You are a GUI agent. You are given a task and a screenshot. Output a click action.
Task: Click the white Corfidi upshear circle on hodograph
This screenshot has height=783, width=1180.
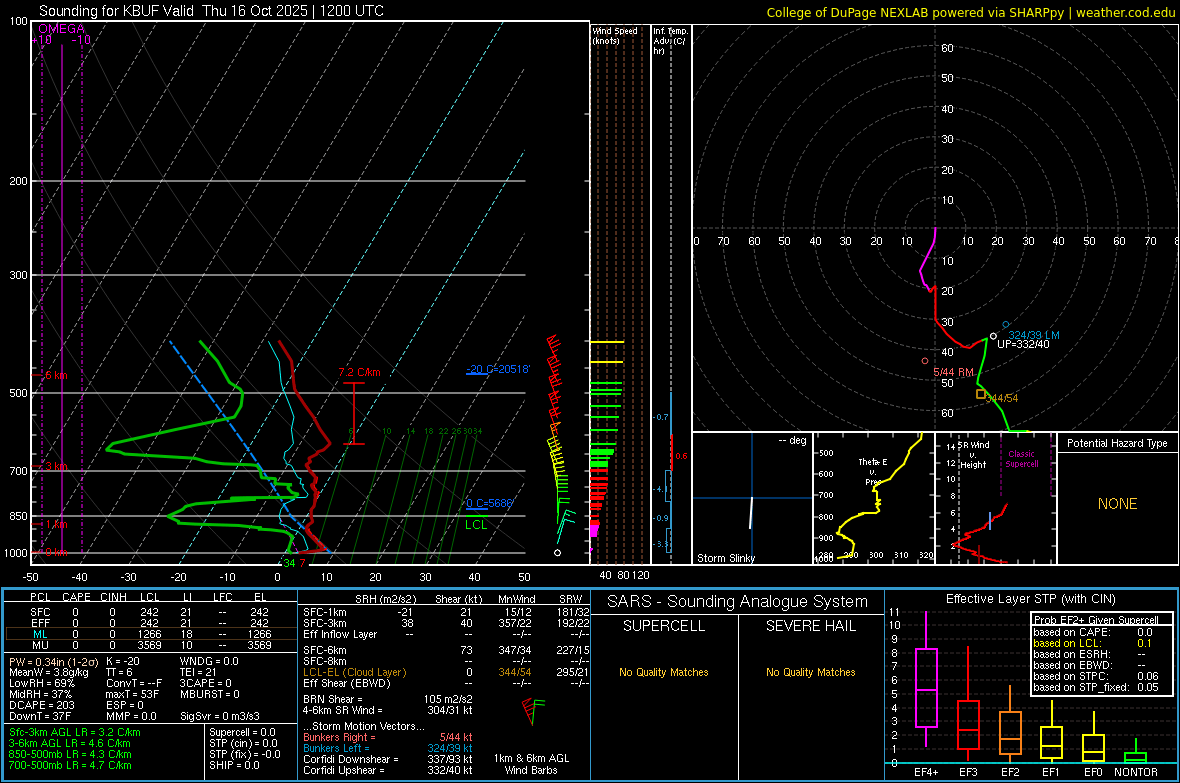tap(993, 337)
